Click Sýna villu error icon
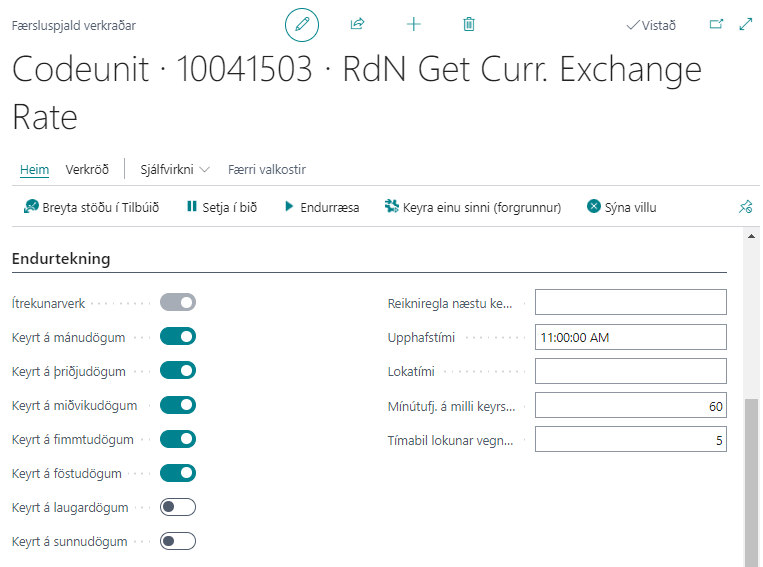Viewport: 763px width, 567px height. [594, 207]
